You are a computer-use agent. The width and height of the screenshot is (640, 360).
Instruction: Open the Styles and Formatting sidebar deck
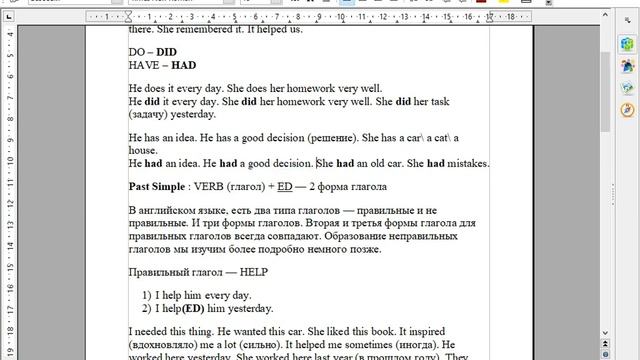(627, 66)
